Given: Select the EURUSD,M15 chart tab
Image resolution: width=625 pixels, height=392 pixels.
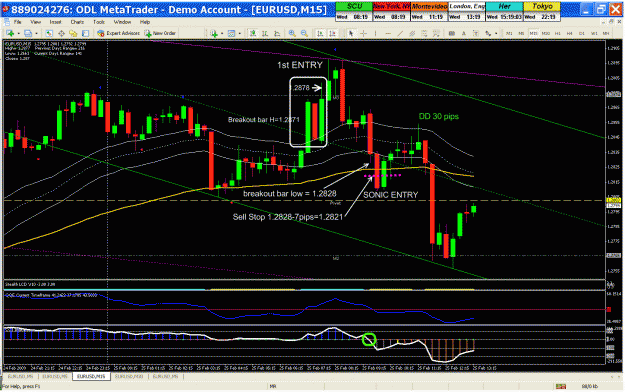Looking at the screenshot, I should click(x=91, y=376).
